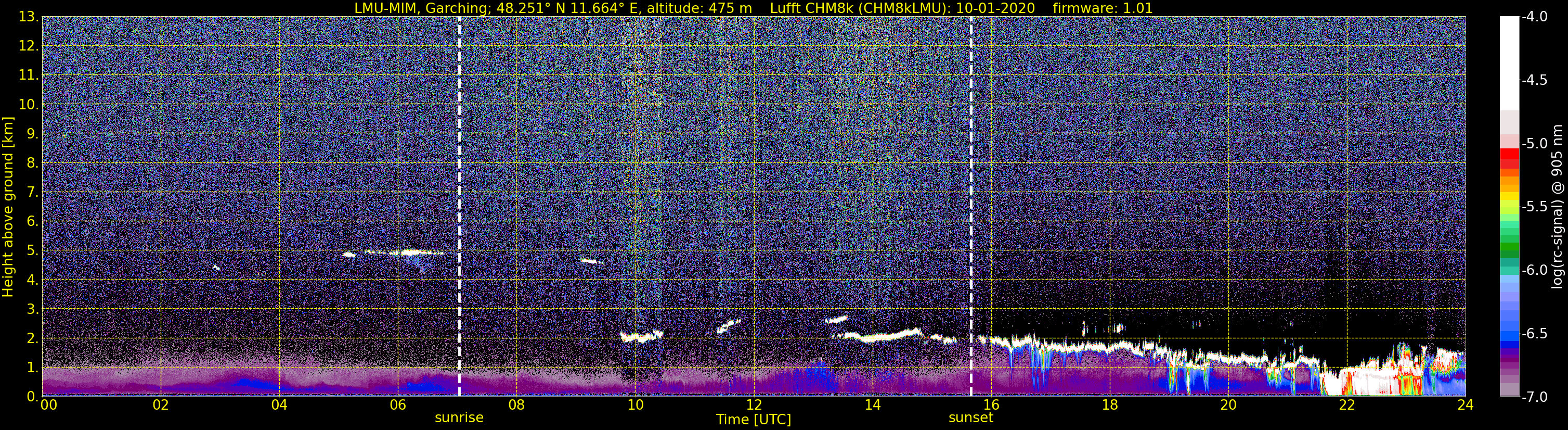
Task: Click the 02 time axis tick label
Action: (x=160, y=405)
